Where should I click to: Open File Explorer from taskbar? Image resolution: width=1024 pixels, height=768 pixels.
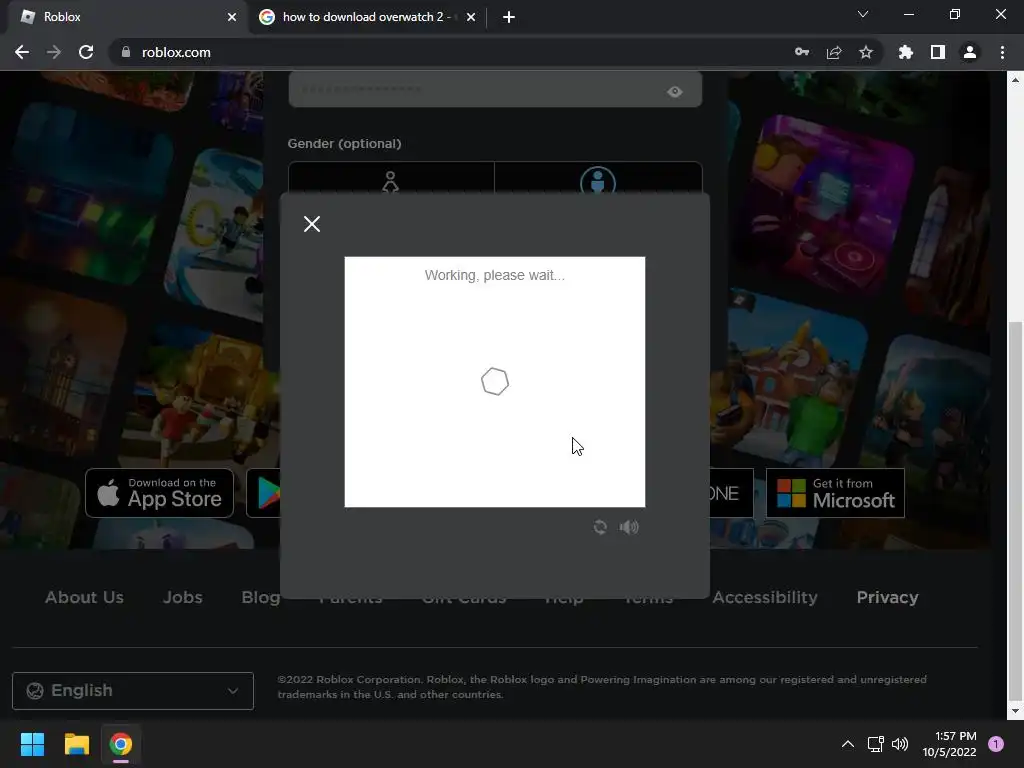coord(76,744)
